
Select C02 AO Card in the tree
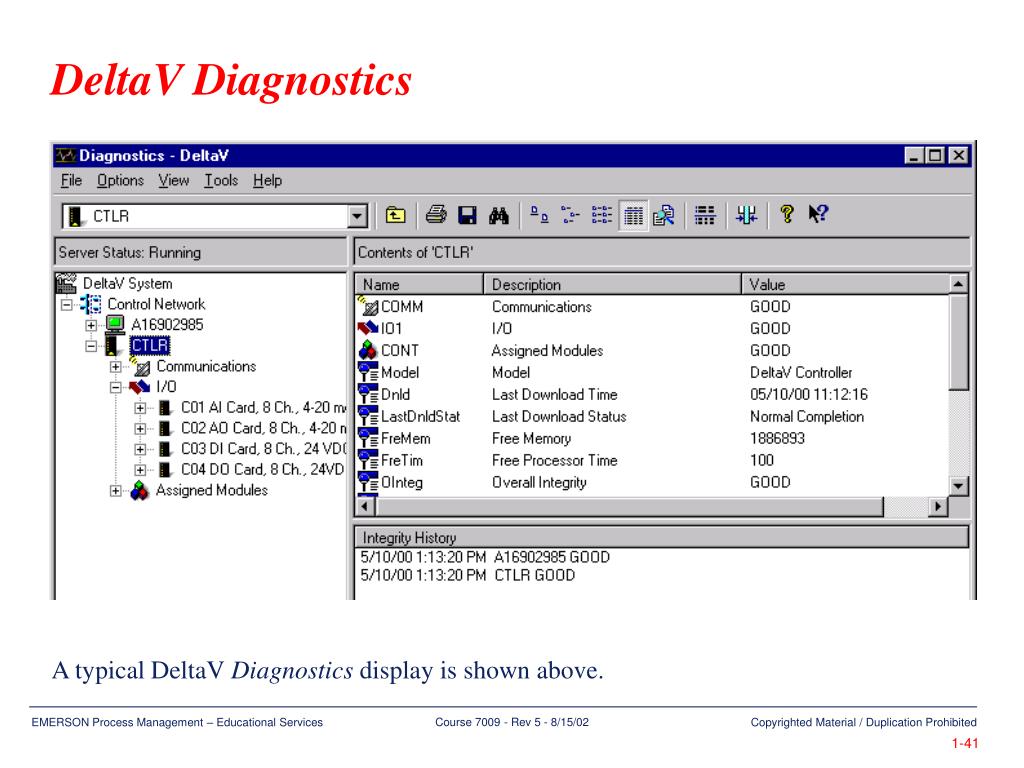(263, 428)
